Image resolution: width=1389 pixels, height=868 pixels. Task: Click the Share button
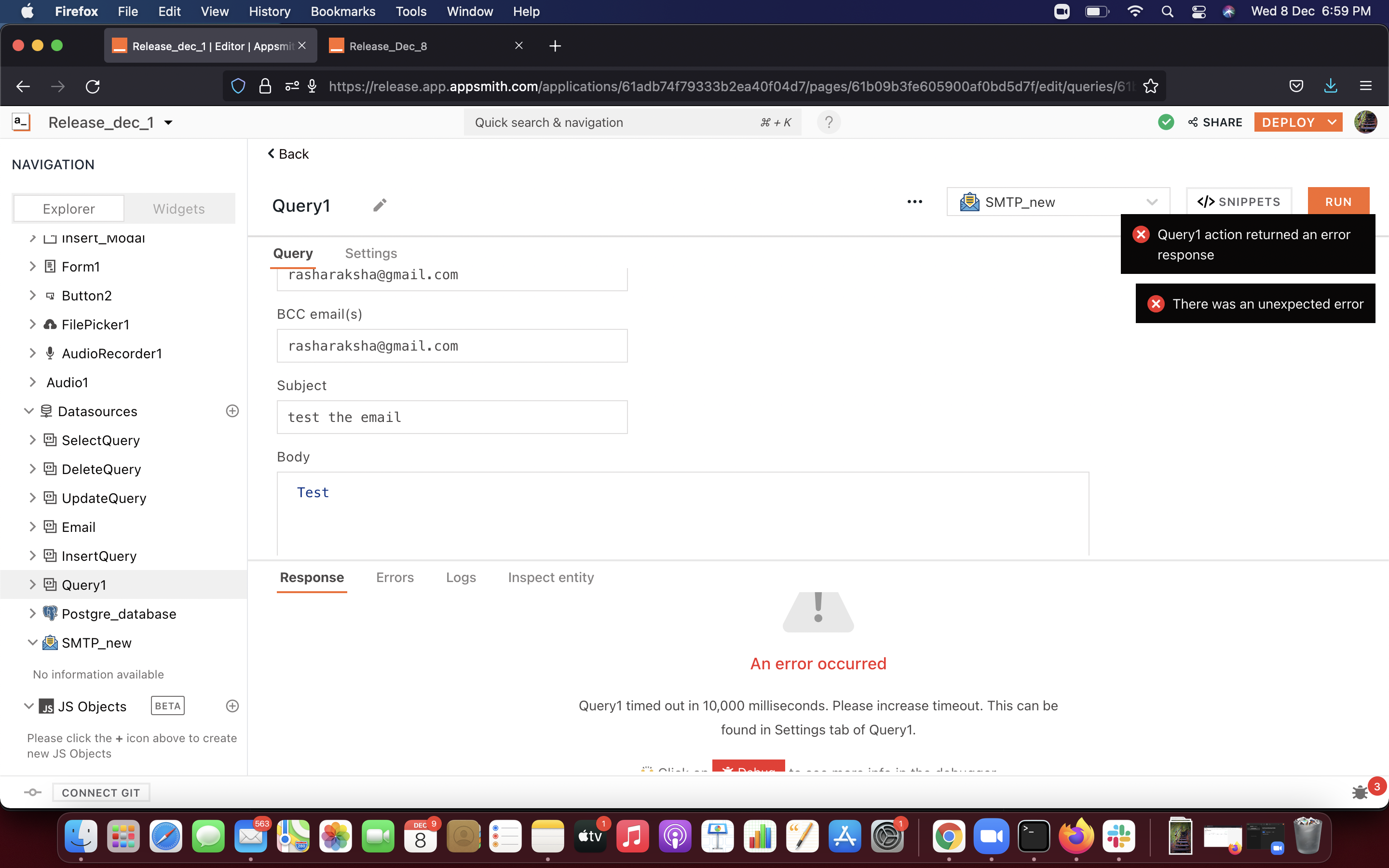pos(1215,122)
